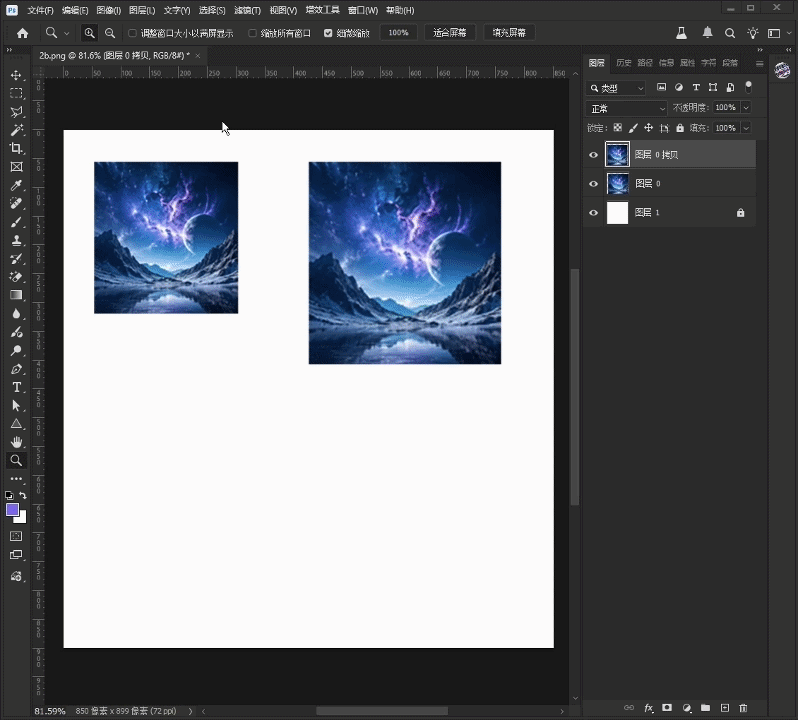Open layer styles fx menu
The width and height of the screenshot is (798, 720).
[x=648, y=708]
